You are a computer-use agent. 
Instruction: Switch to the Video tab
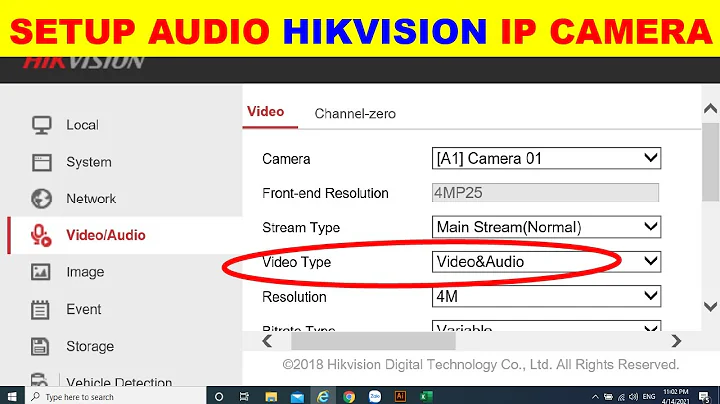coord(265,112)
